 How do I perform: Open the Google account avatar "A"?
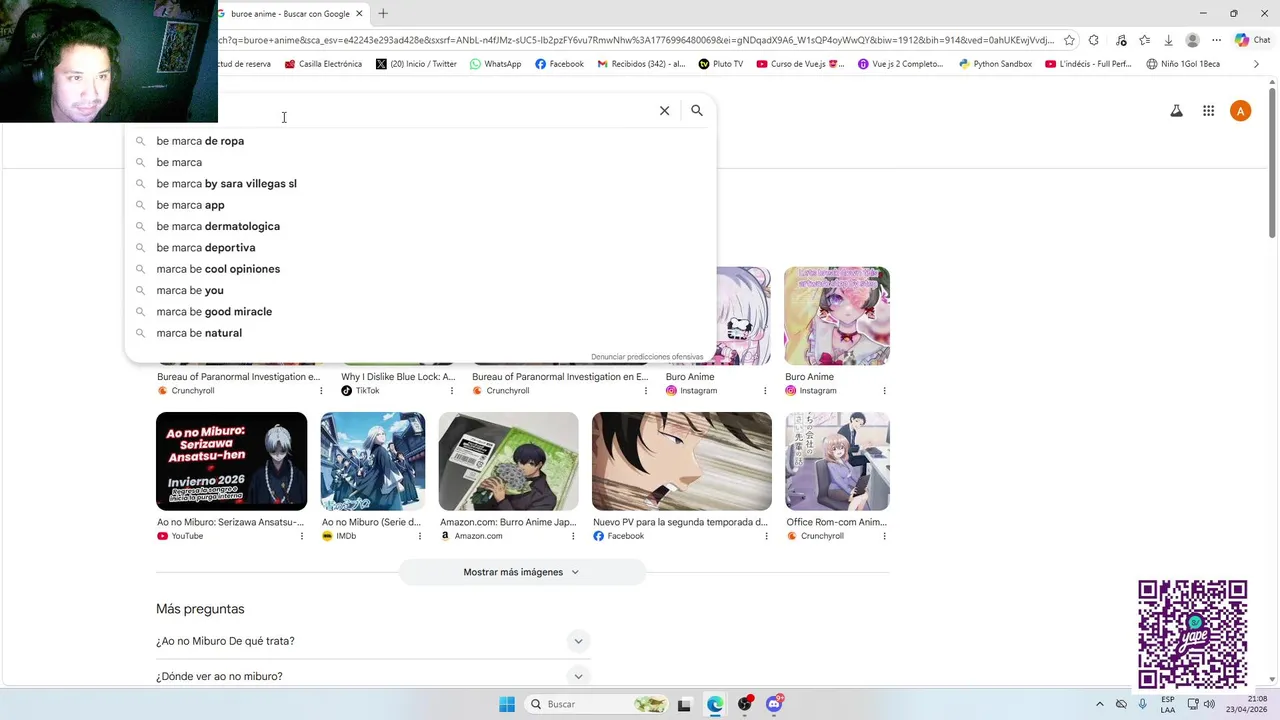tap(1240, 111)
